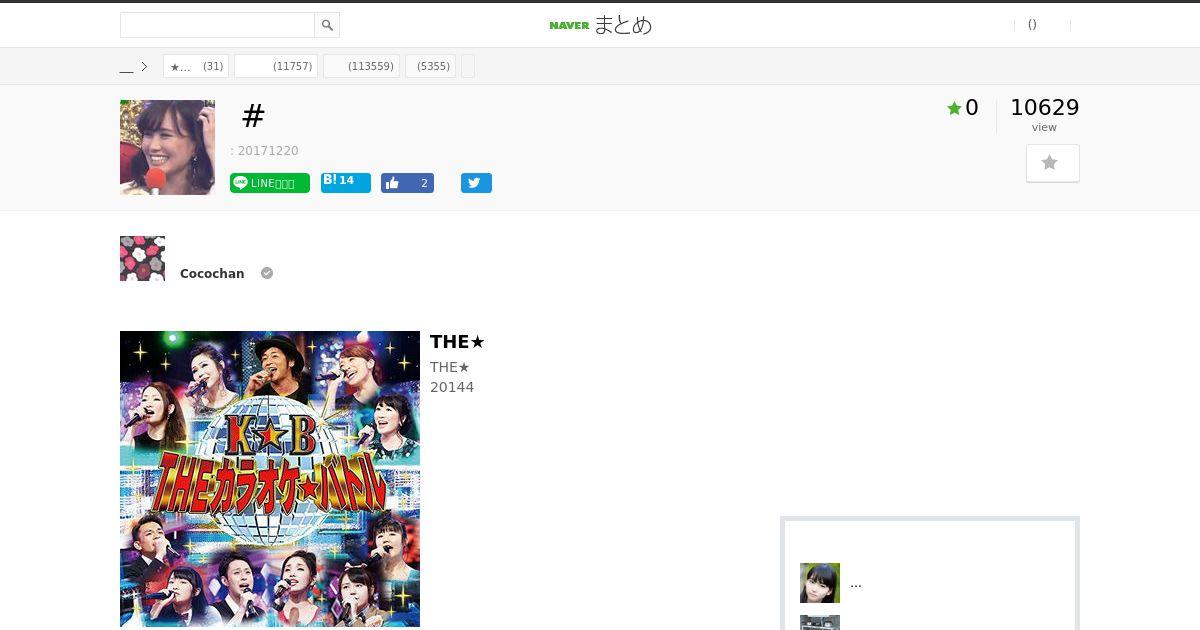The height and width of the screenshot is (630, 1200).
Task: Click the 20144 text under THE★
Action: (x=452, y=387)
